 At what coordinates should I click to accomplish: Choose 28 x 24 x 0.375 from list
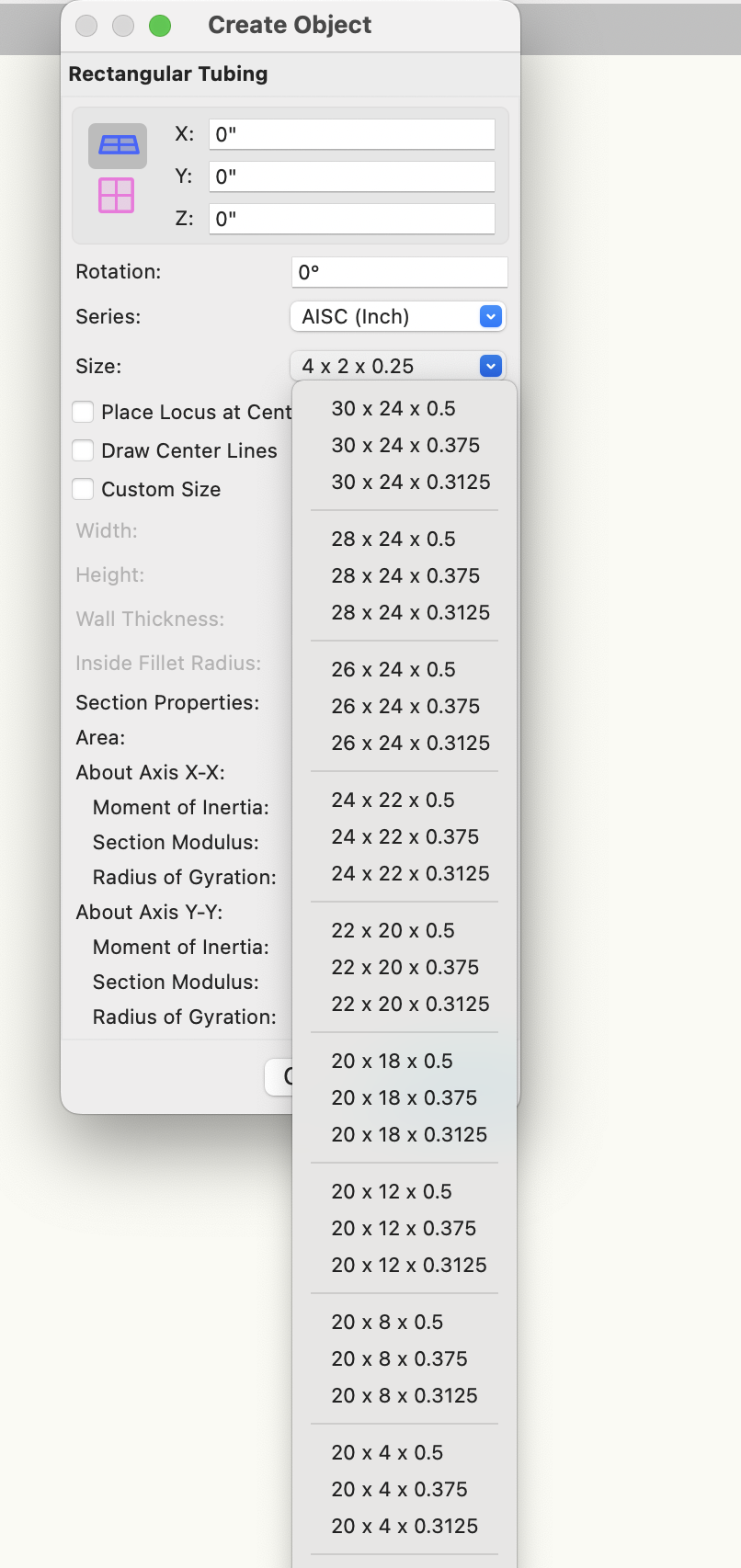[x=405, y=575]
